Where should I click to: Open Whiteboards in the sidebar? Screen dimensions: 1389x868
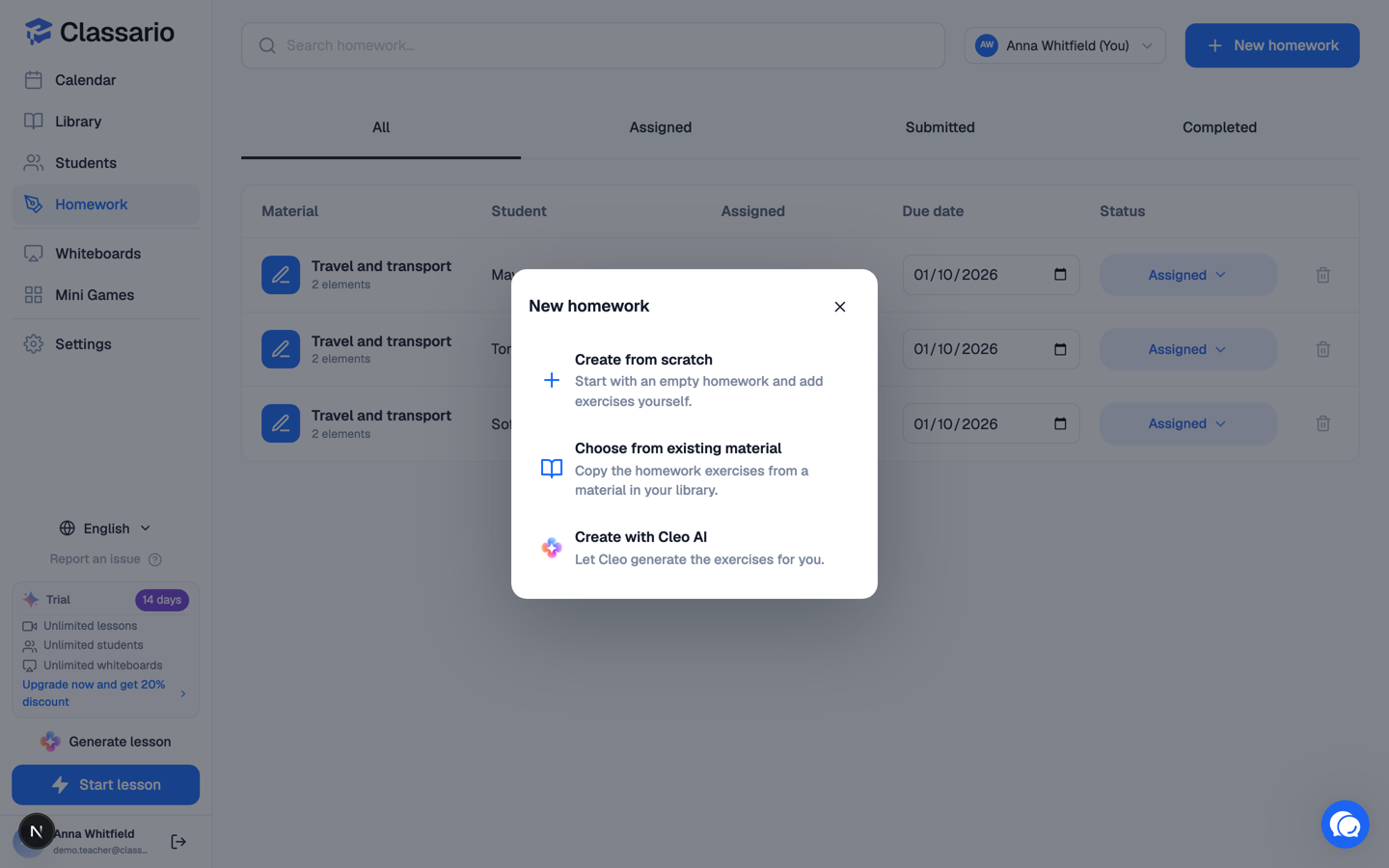pos(105,254)
